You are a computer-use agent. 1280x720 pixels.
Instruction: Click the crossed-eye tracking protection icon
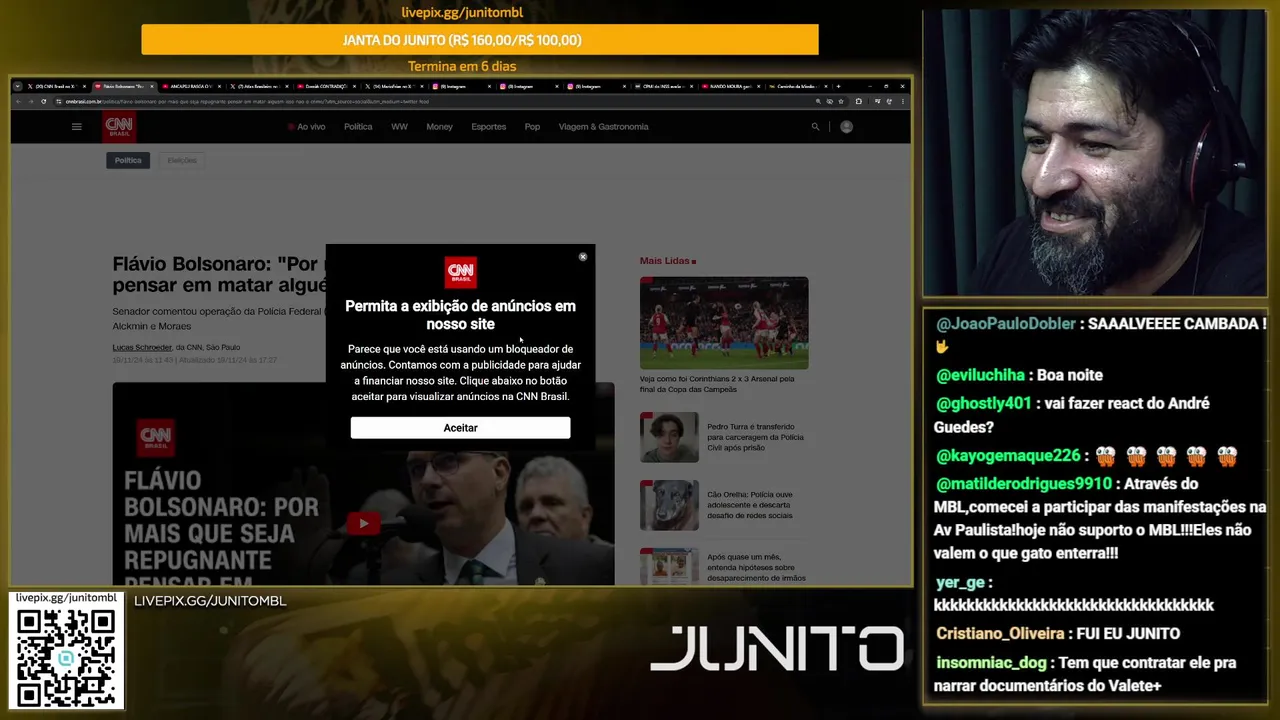(830, 101)
